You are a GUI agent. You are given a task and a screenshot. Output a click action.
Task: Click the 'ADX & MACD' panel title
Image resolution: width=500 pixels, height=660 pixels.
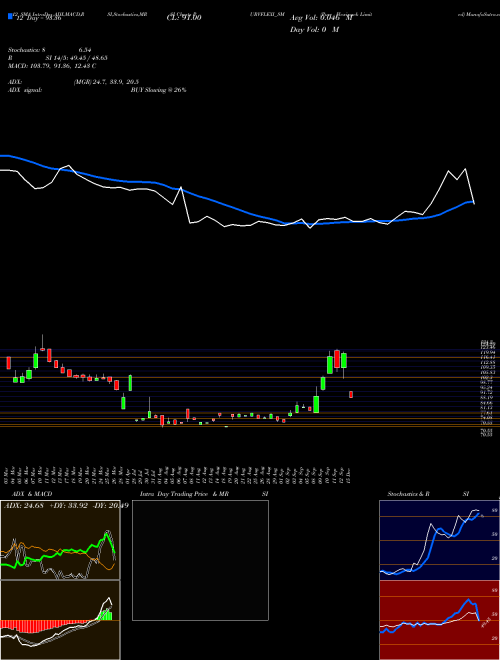[x=32, y=494]
